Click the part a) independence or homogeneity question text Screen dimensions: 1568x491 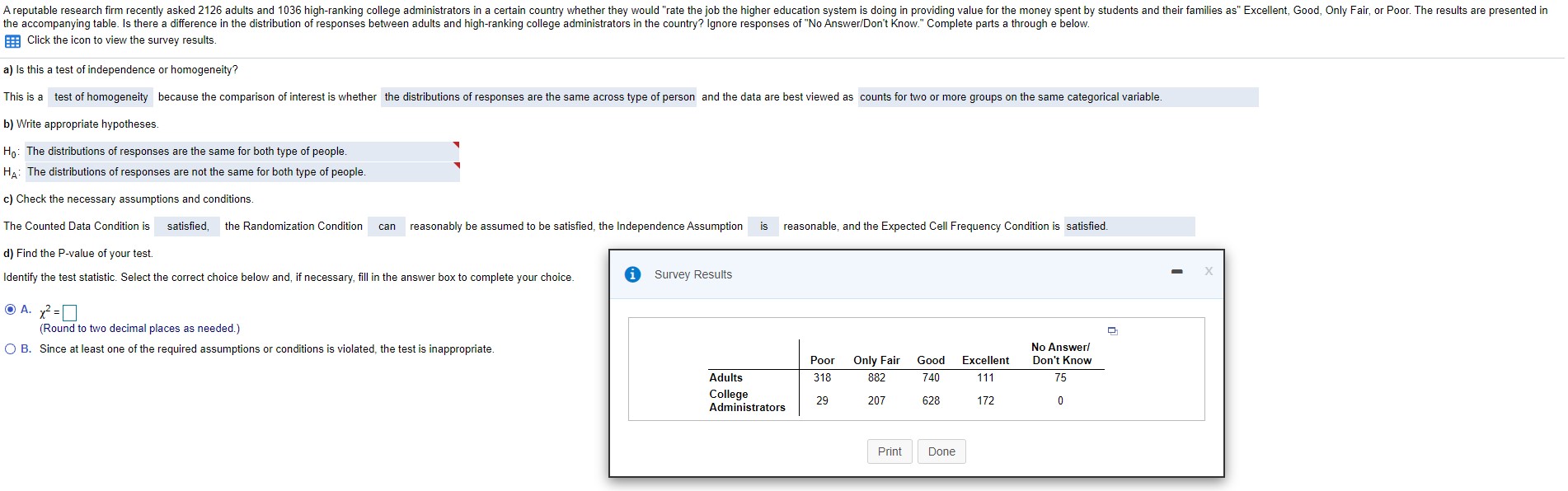point(120,70)
